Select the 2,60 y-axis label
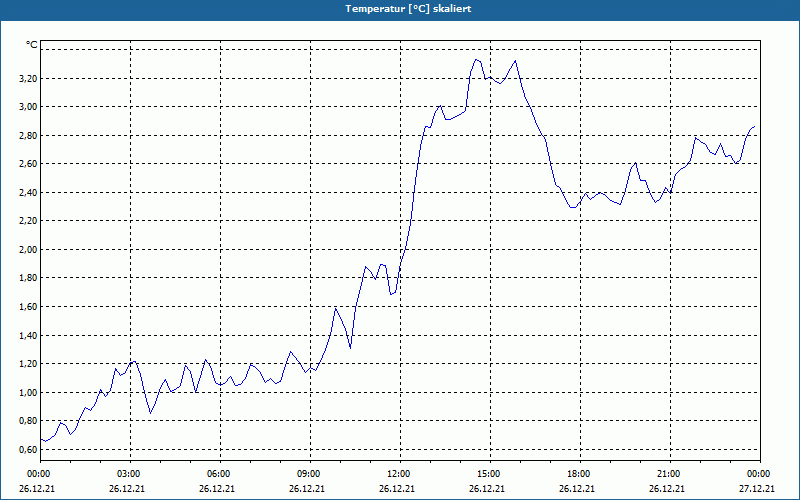This screenshot has width=800, height=500. tap(29, 164)
